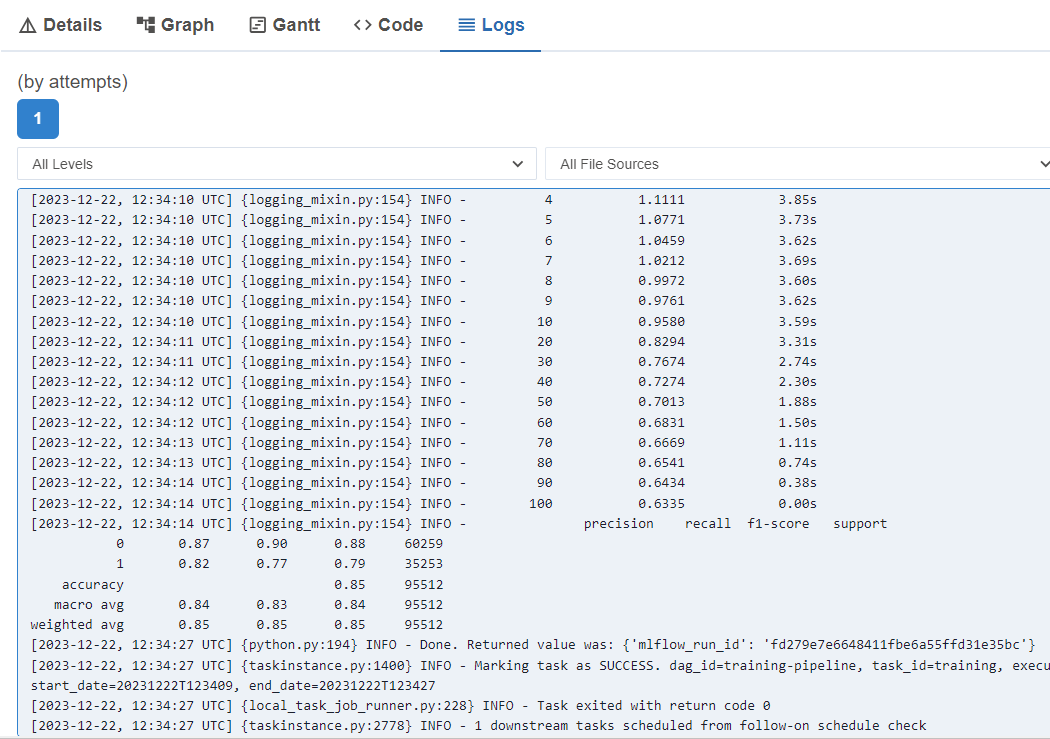The width and height of the screenshot is (1050, 739).
Task: Open the Details tab
Action: 60,25
